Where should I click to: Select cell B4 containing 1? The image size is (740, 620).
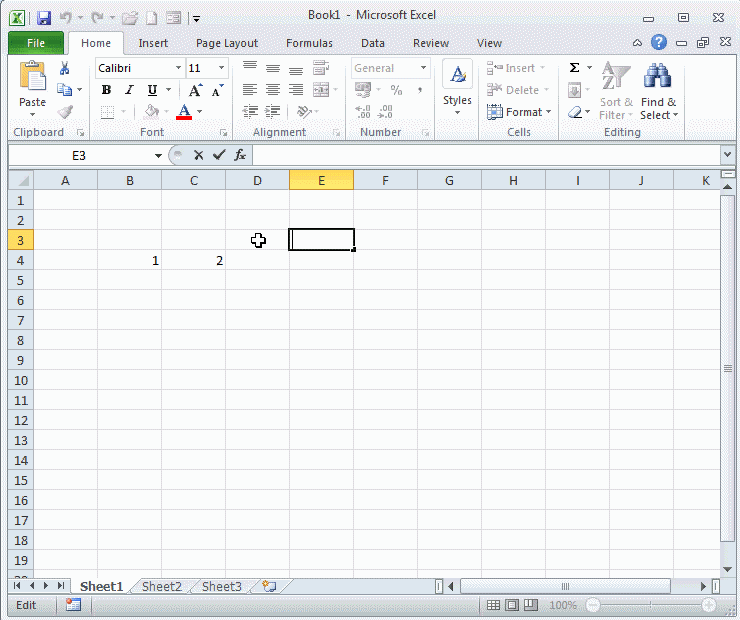click(130, 260)
